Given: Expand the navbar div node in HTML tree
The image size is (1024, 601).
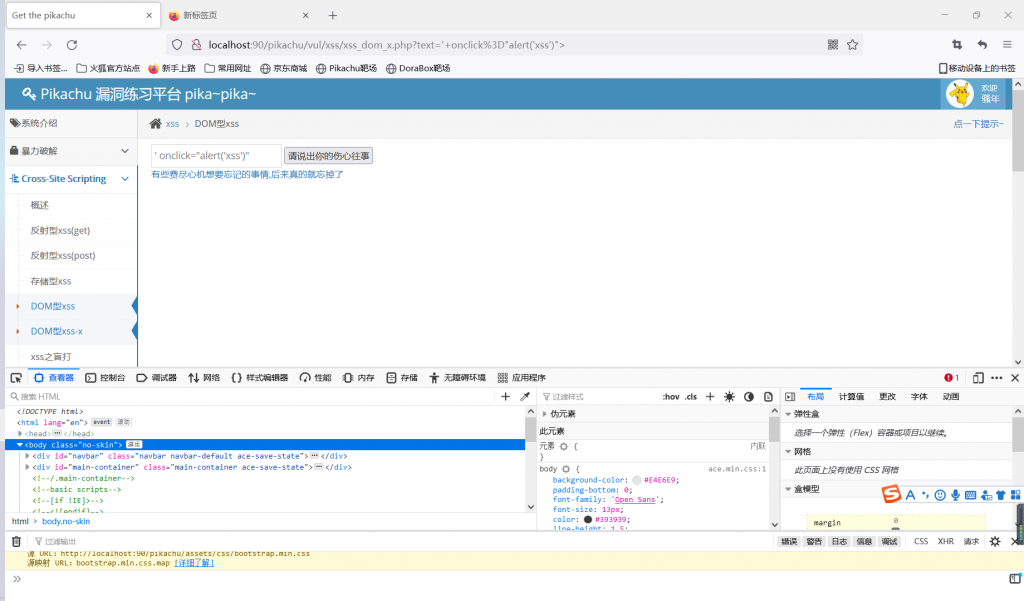Looking at the screenshot, I should (x=28, y=456).
